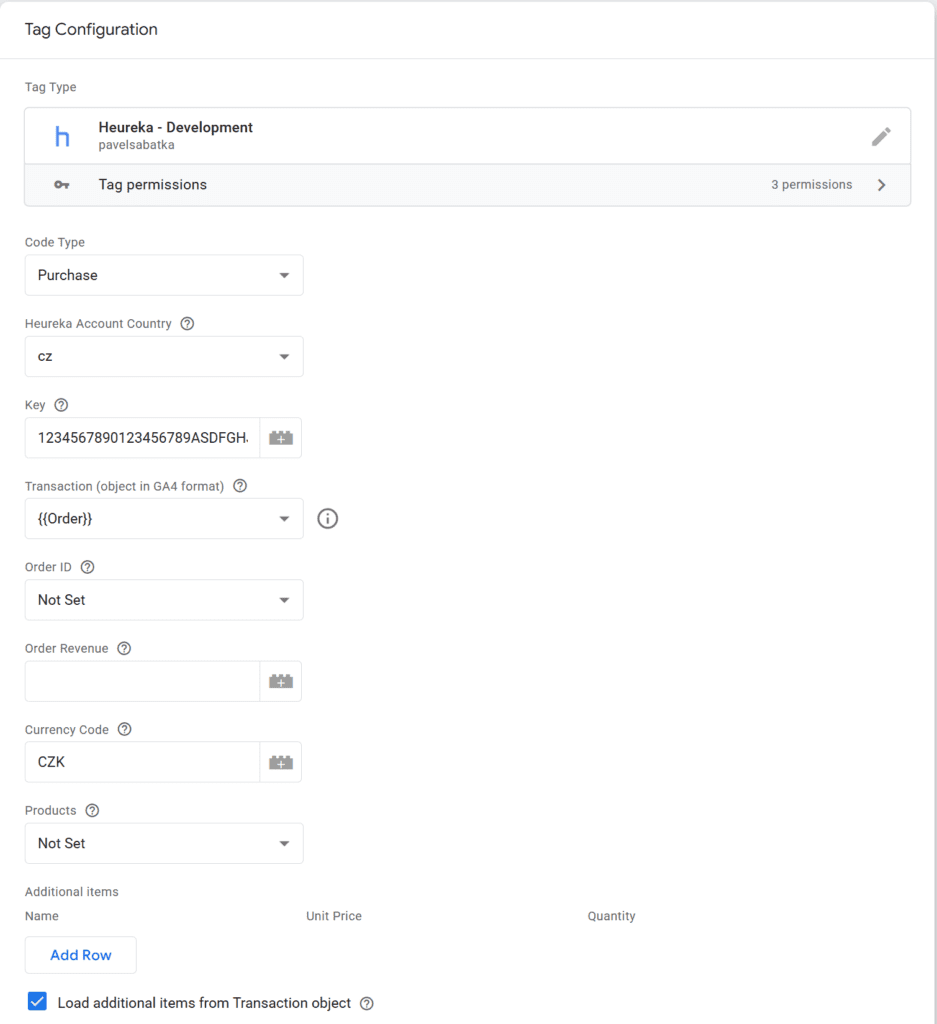The image size is (937, 1024).
Task: Open the Code Type dropdown showing Purchase
Action: click(x=164, y=275)
